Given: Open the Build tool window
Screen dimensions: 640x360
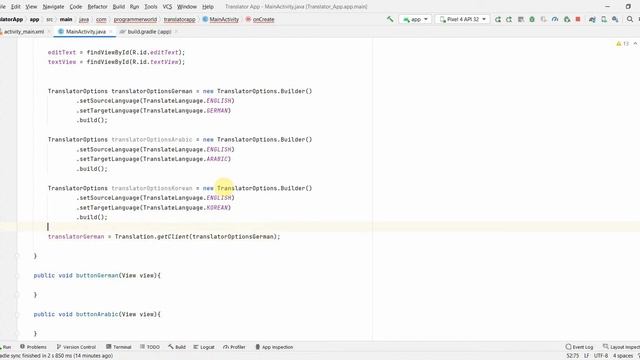Looking at the screenshot, I should [177, 347].
